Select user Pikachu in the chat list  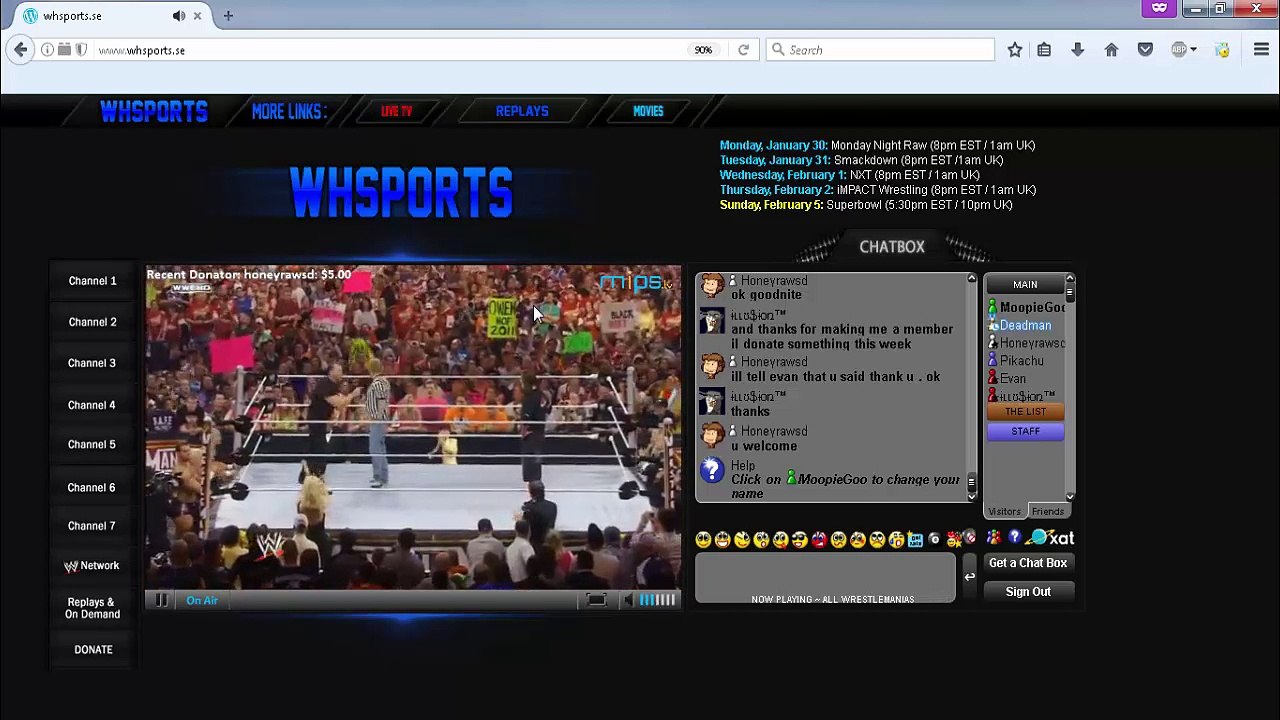tap(1021, 361)
